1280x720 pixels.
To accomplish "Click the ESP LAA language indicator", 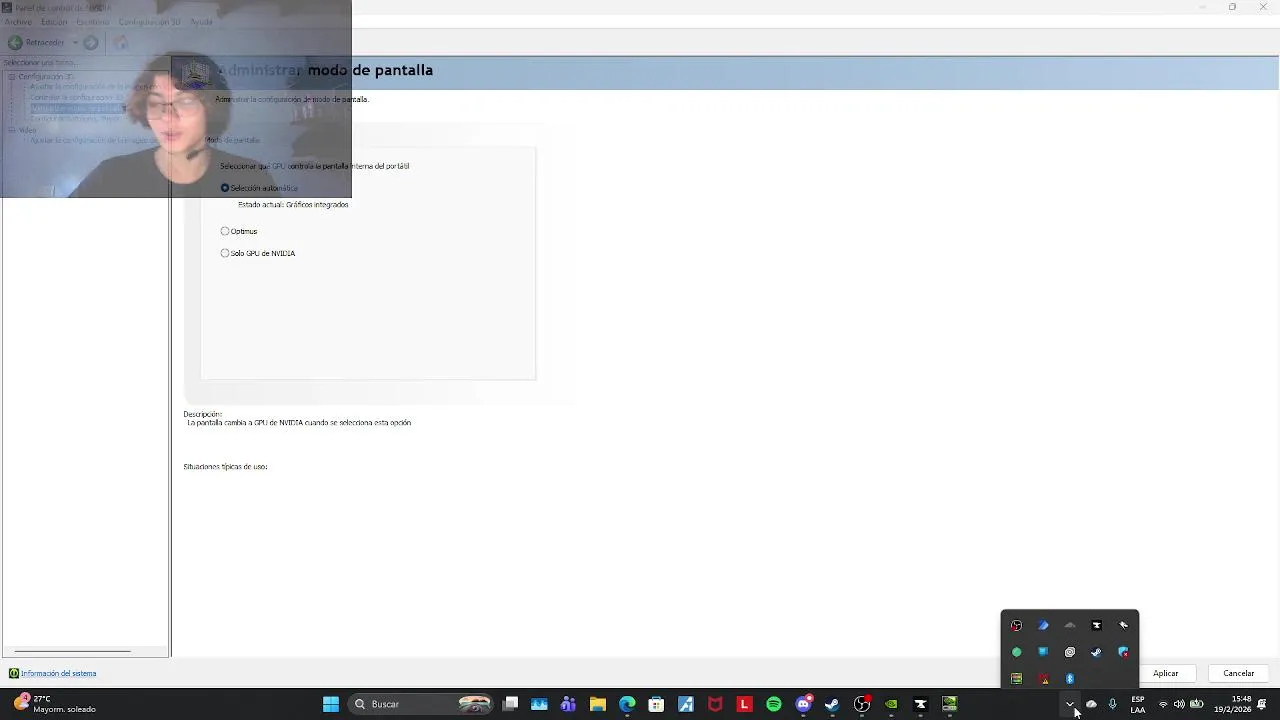I will 1138,704.
